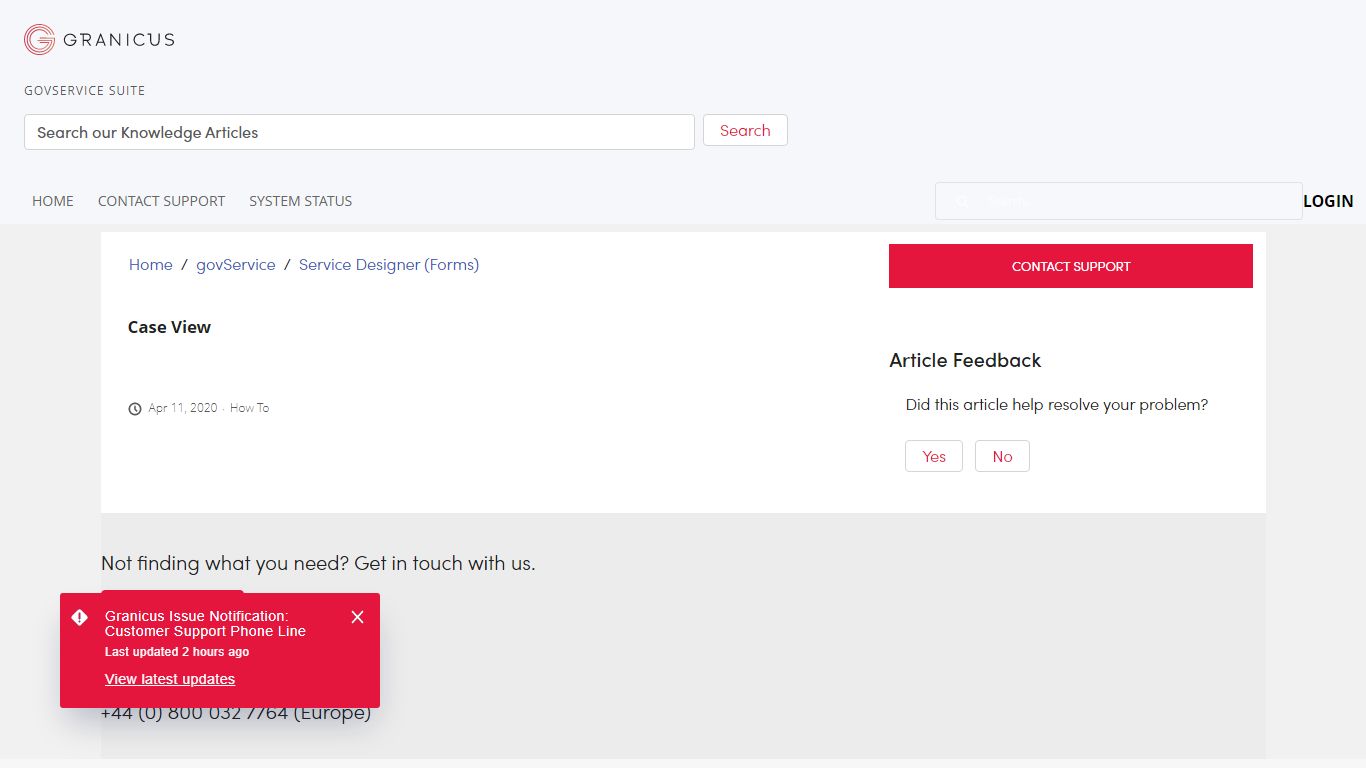The height and width of the screenshot is (768, 1366).
Task: Click the red Search button
Action: [x=745, y=130]
